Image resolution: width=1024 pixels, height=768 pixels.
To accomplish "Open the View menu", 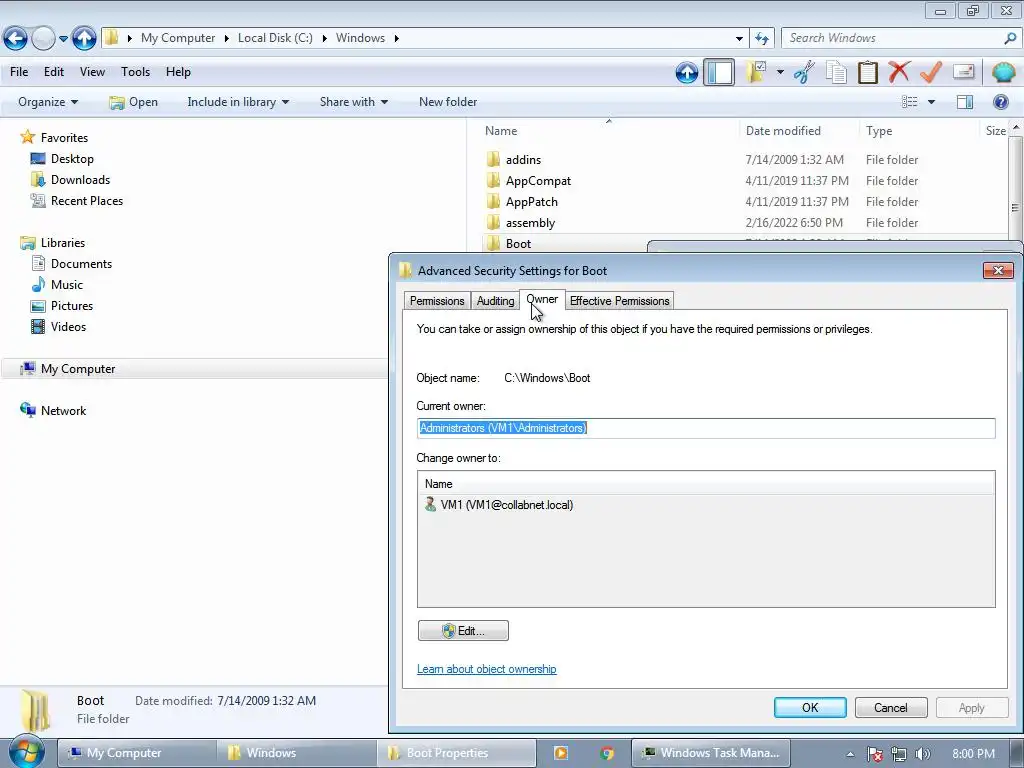I will click(92, 72).
